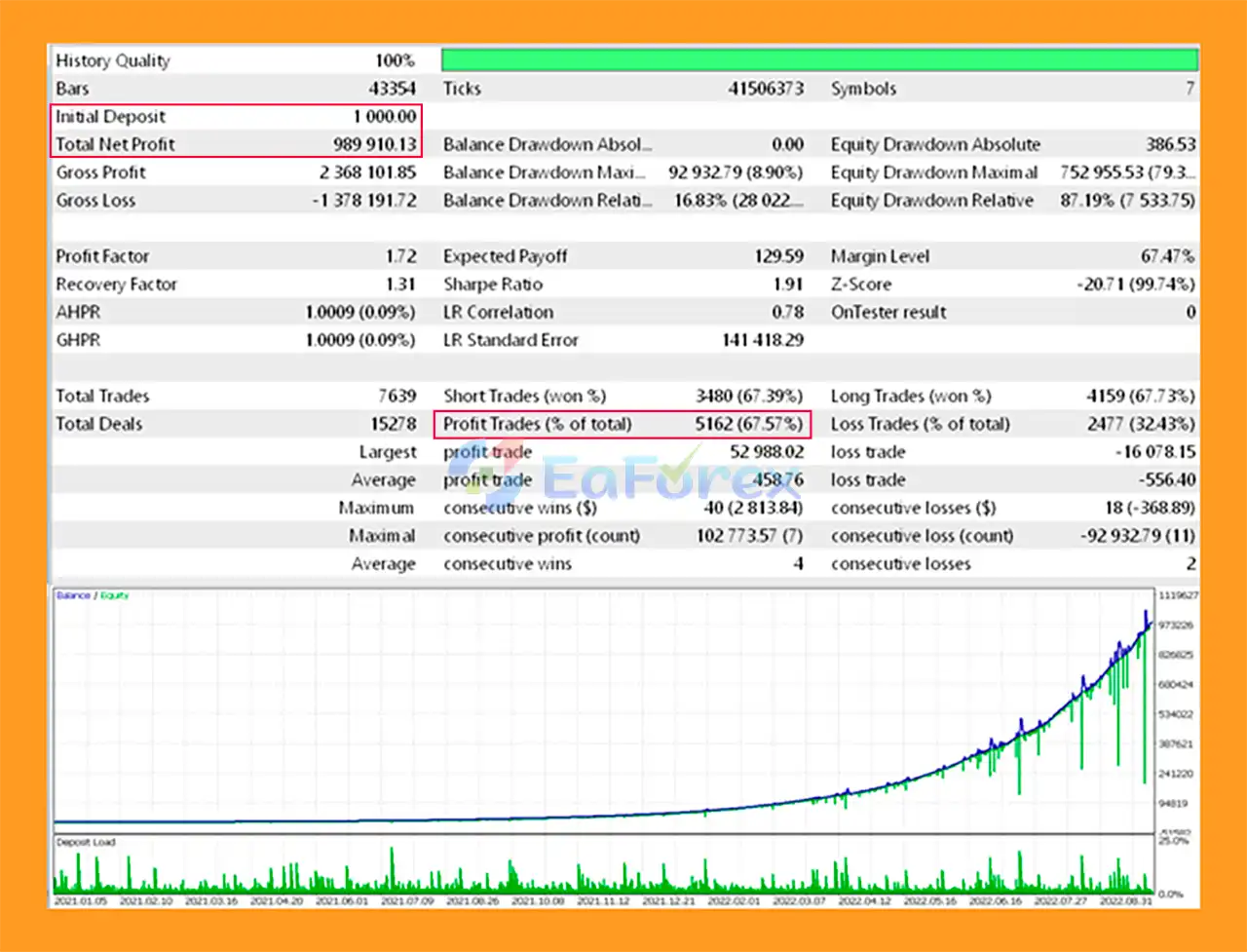Viewport: 1247px width, 952px height.
Task: Select the Expected Payoff value 129.59
Action: [778, 257]
